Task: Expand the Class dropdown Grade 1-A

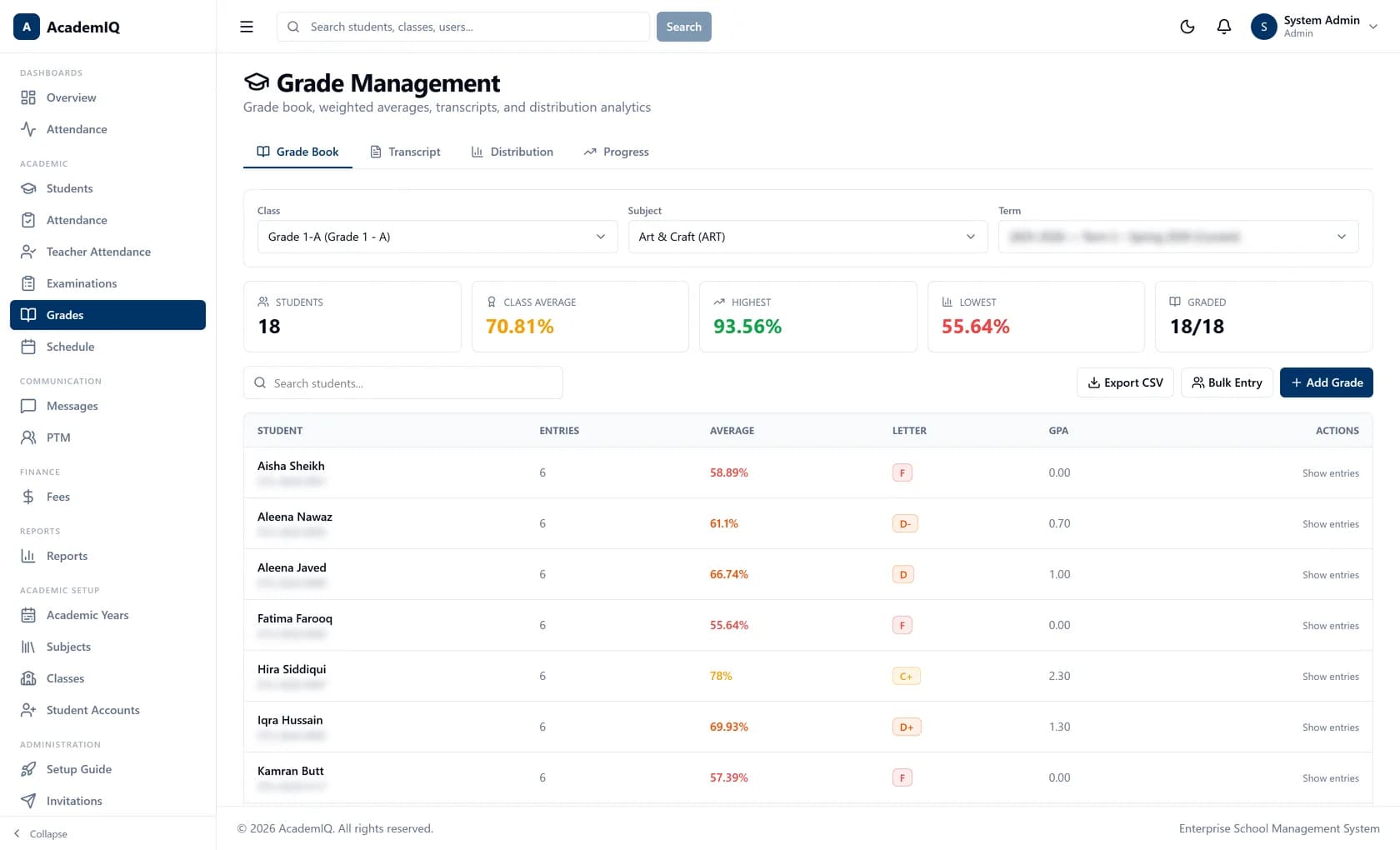Action: click(x=437, y=237)
